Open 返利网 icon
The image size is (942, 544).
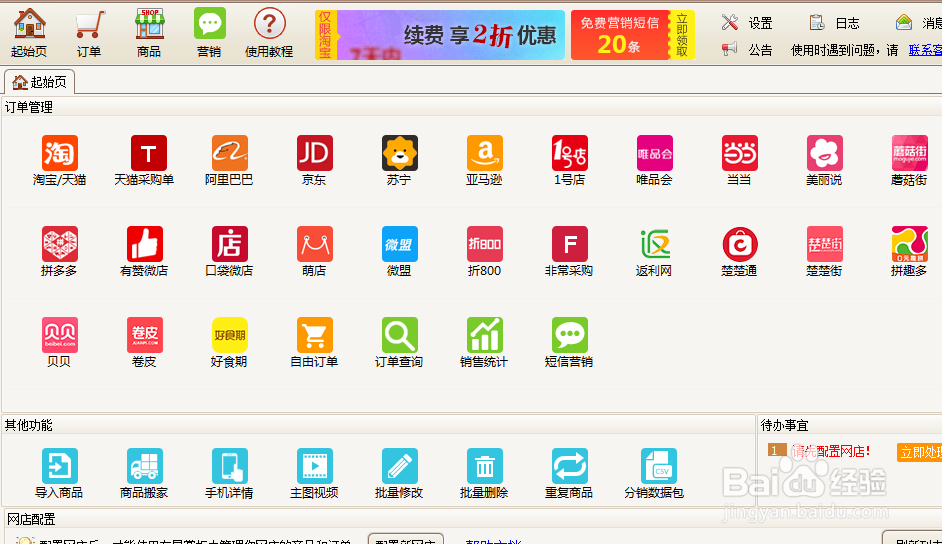pyautogui.click(x=654, y=252)
